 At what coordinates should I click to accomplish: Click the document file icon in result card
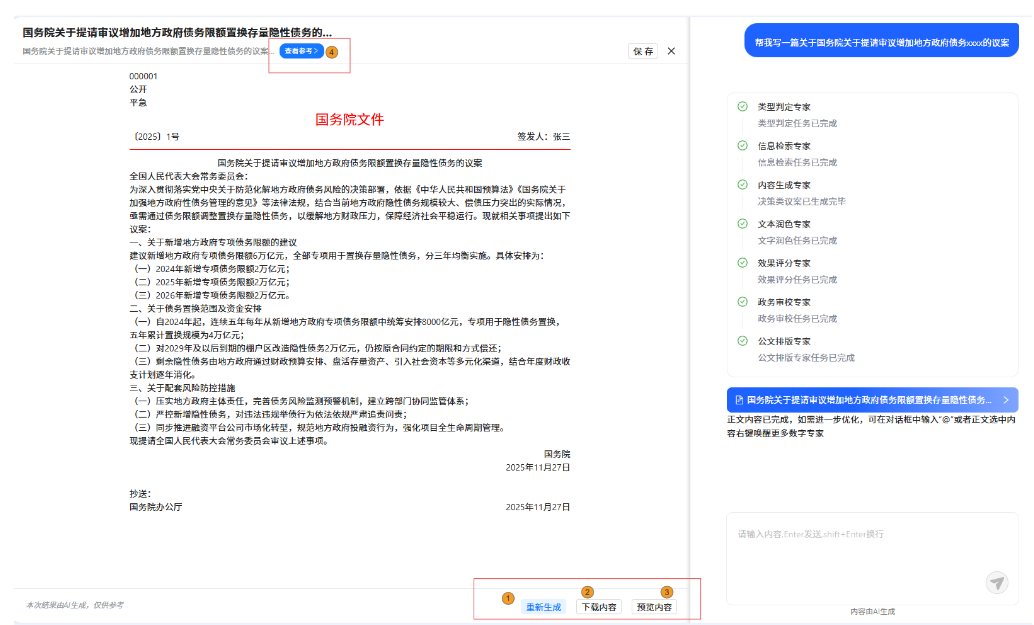pos(738,400)
